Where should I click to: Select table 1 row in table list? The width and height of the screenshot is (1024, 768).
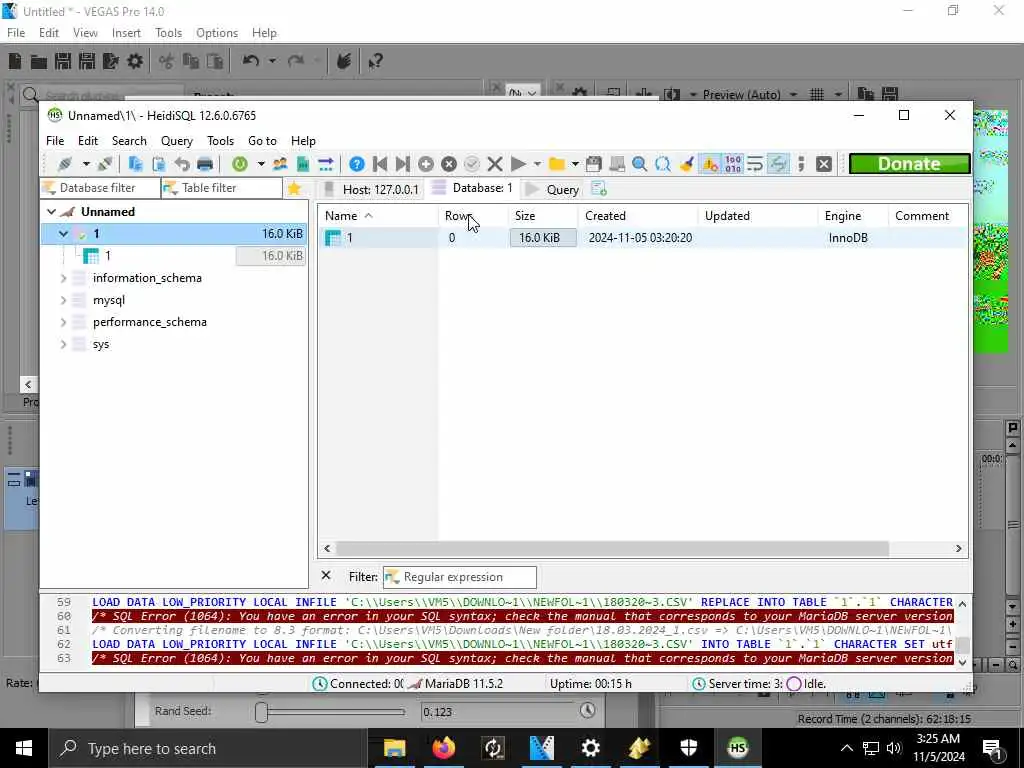(x=643, y=238)
